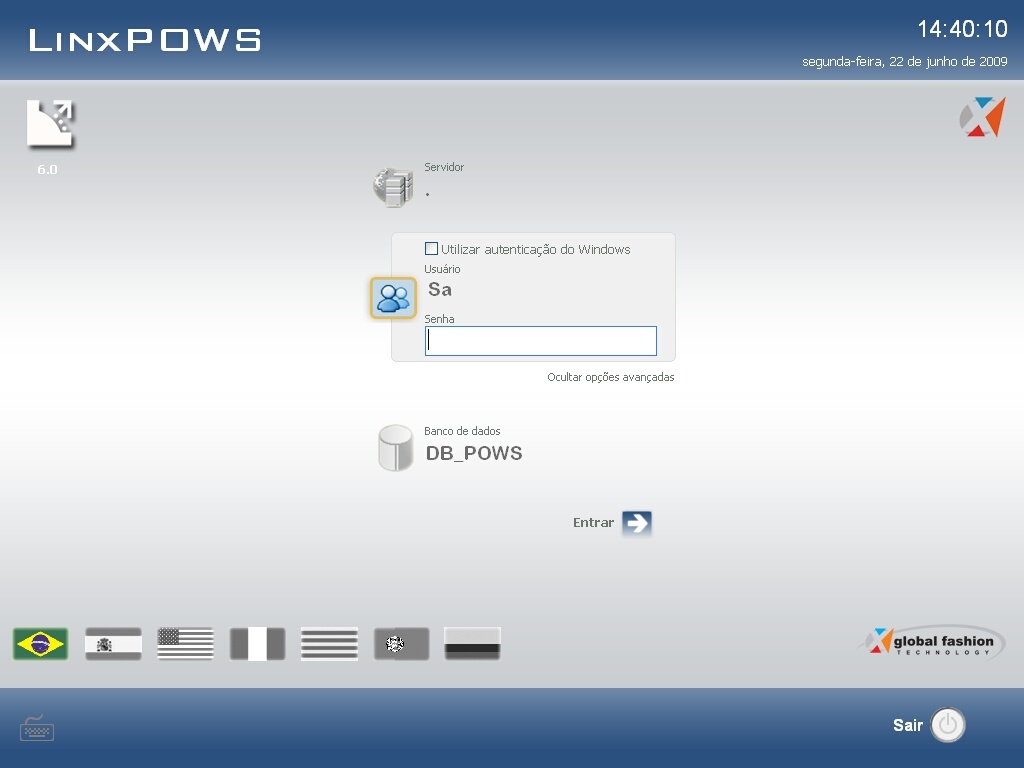The height and width of the screenshot is (768, 1024).
Task: Click the LinxPOWS title logo
Action: (145, 40)
